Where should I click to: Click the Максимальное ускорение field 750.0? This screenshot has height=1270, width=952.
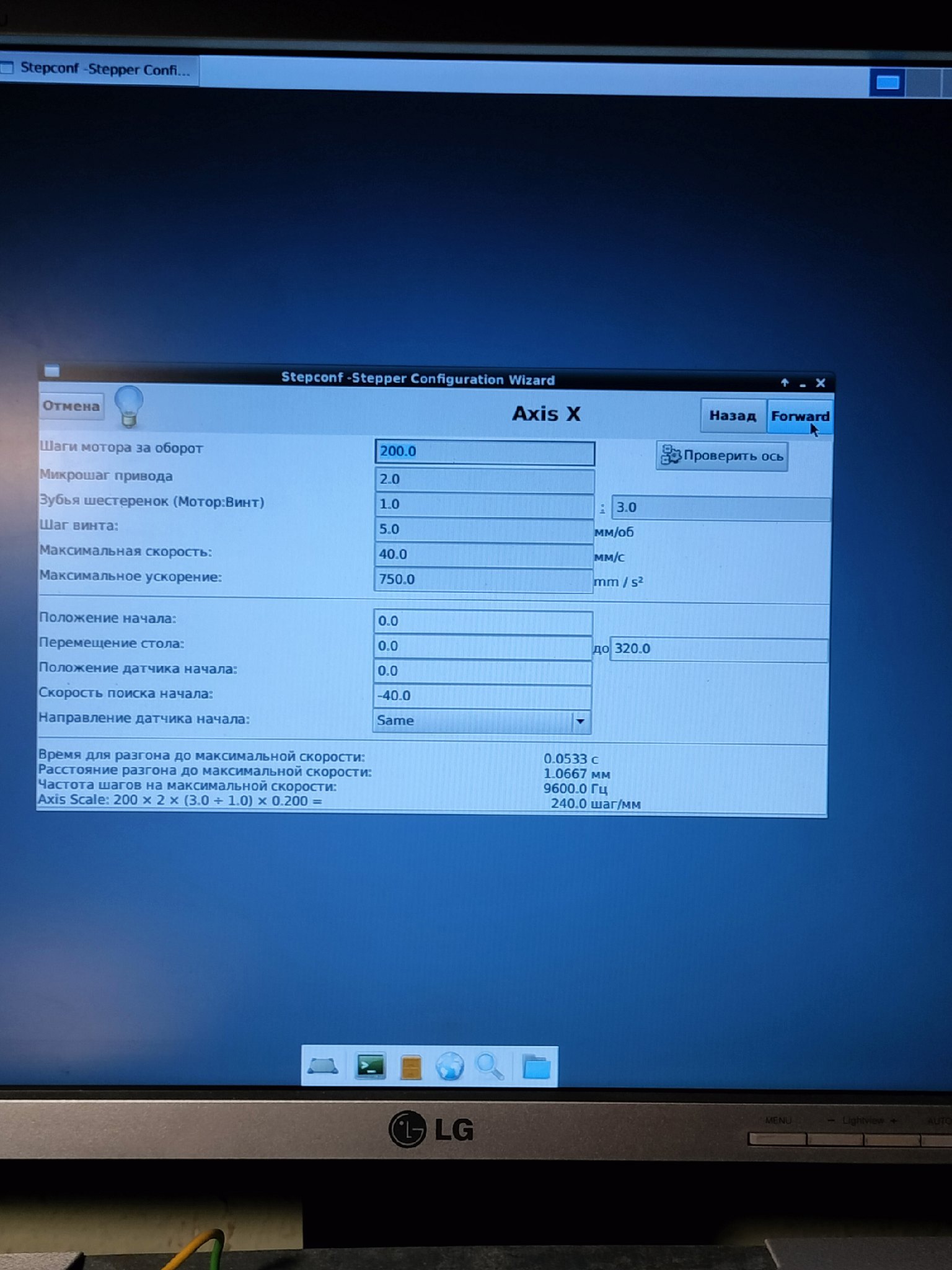[x=484, y=580]
